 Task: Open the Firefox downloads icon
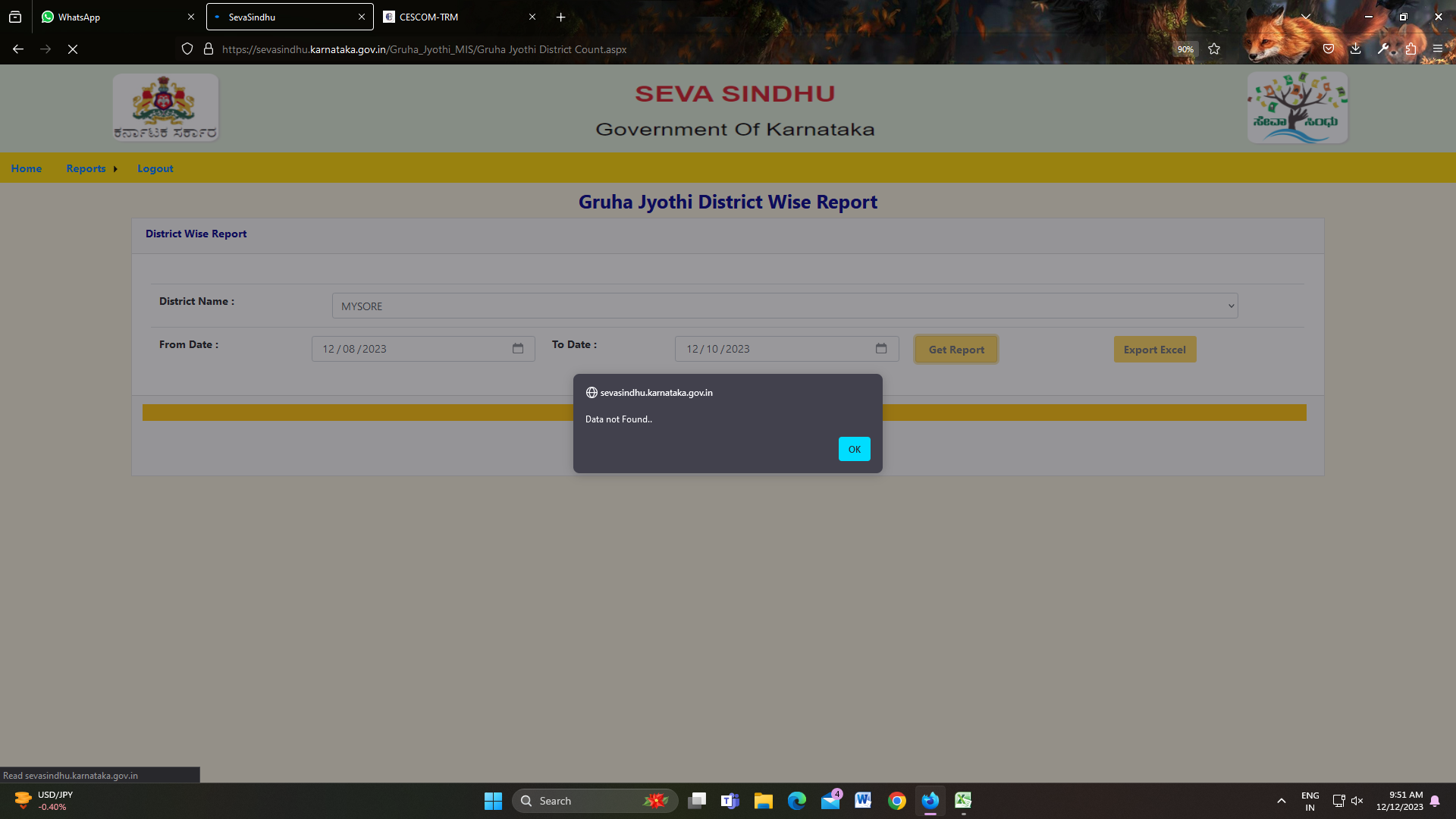1356,49
